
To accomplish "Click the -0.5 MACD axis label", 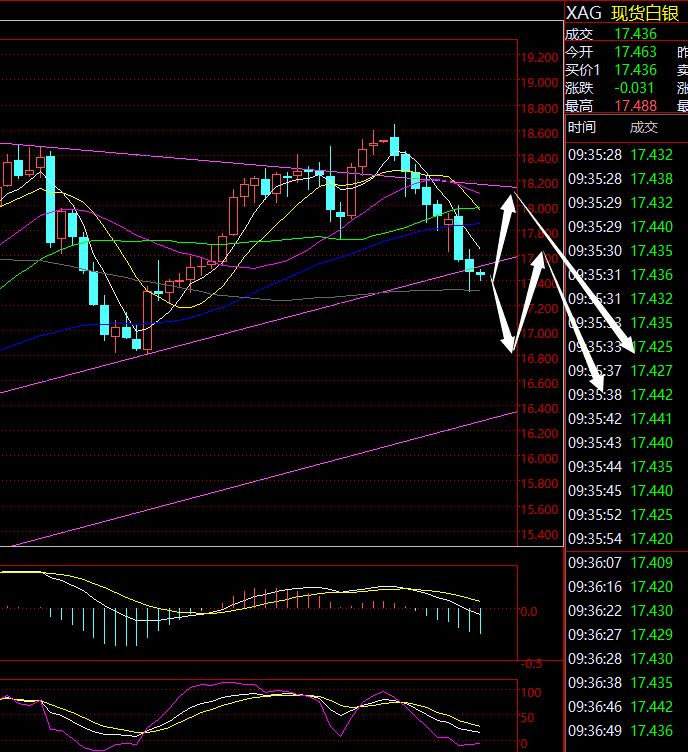I will [x=532, y=664].
